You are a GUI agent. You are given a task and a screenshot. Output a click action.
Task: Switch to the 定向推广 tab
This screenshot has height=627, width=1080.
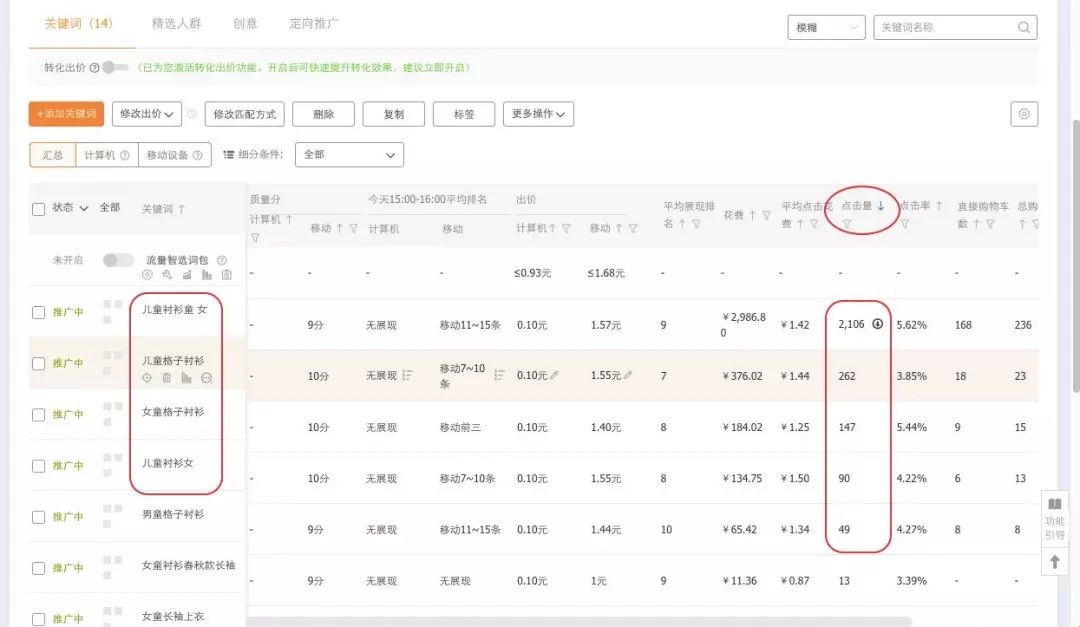click(x=313, y=24)
